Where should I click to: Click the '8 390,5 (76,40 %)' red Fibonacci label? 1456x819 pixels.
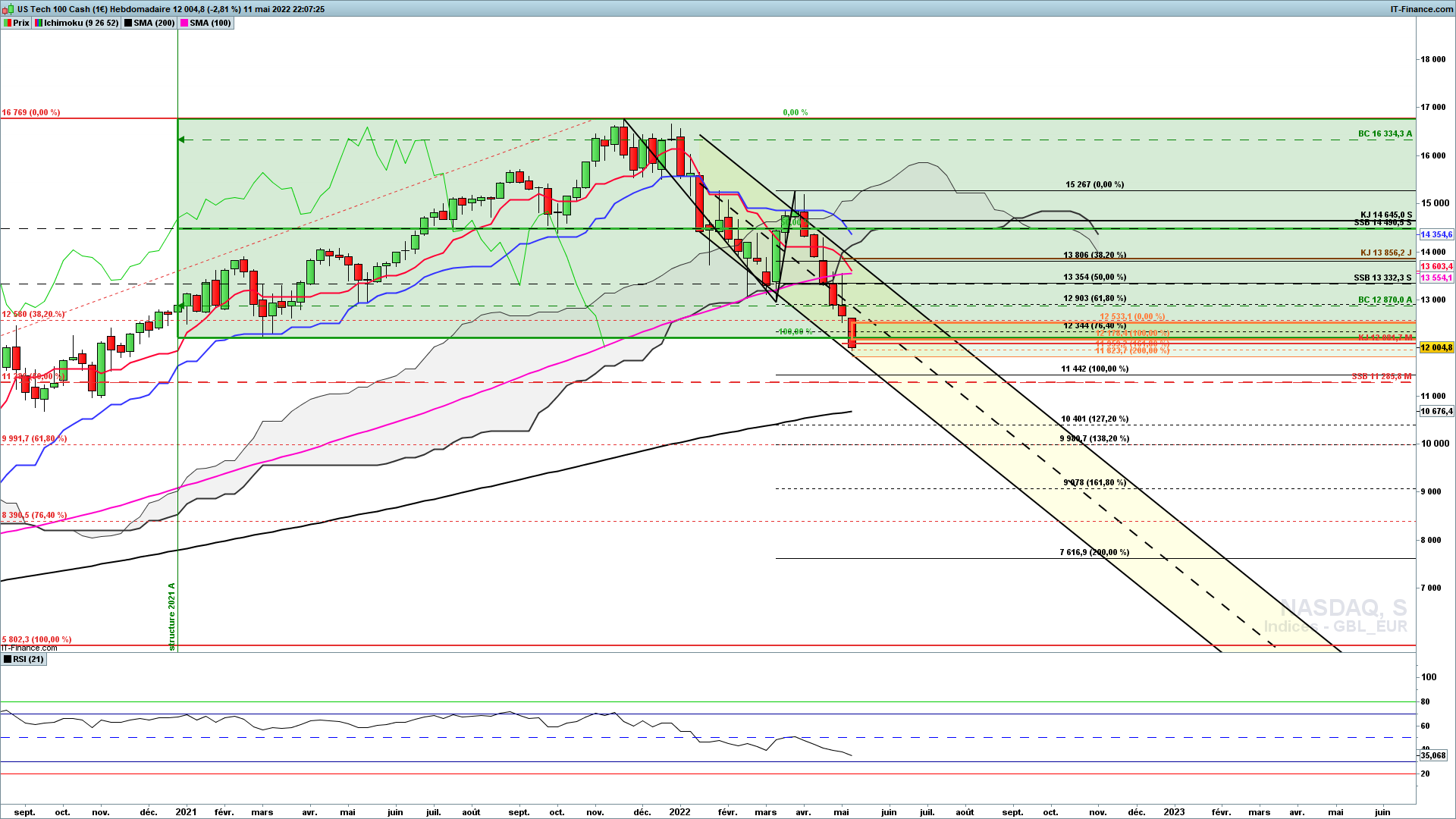click(x=34, y=515)
